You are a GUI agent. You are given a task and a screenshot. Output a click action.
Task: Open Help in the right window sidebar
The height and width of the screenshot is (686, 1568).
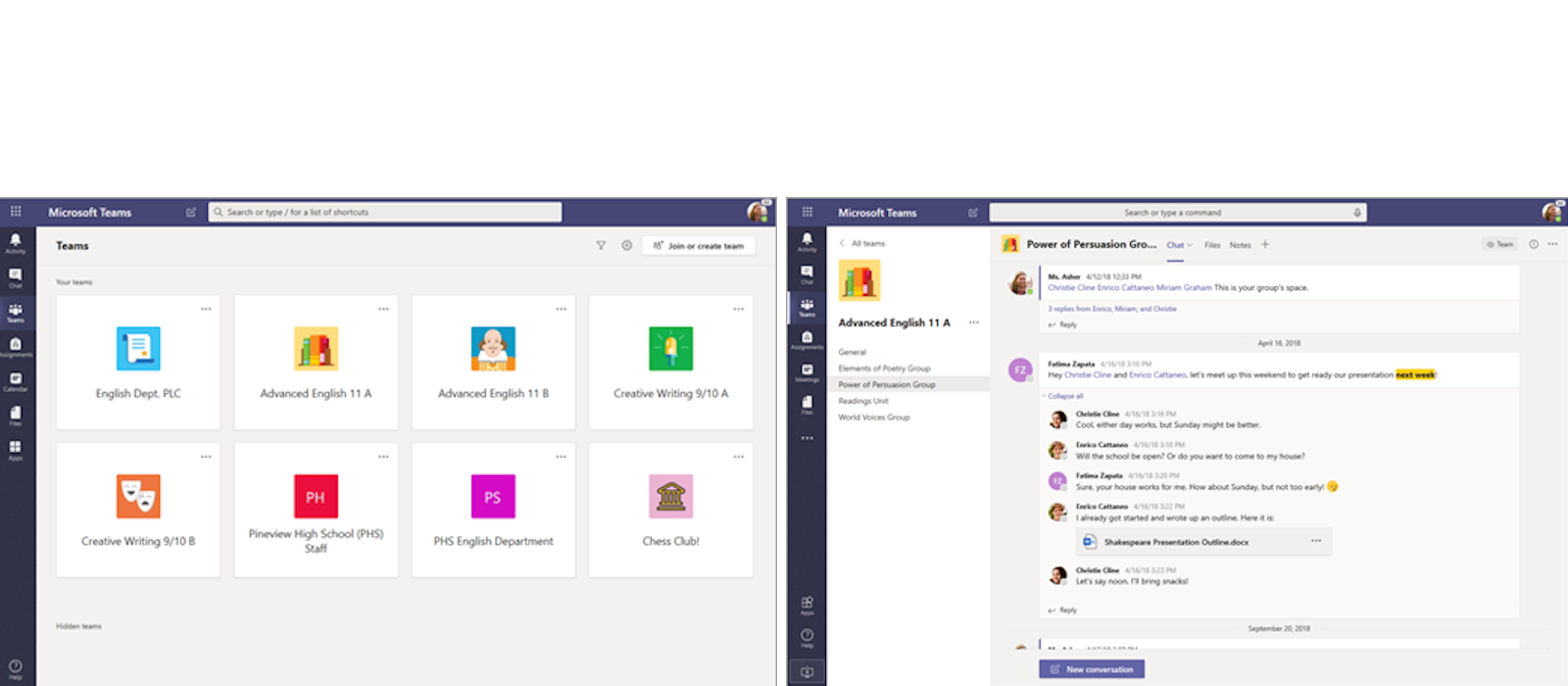[x=807, y=638]
